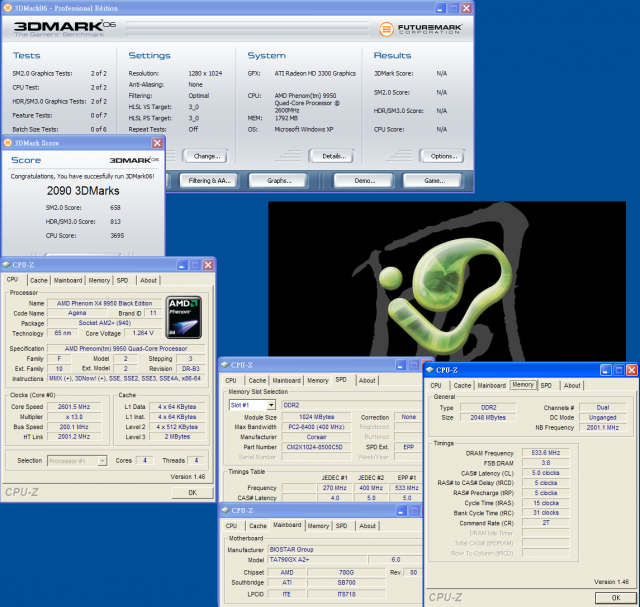This screenshot has height=607, width=640.
Task: Click the 2090 3DMarks score text
Action: [83, 191]
